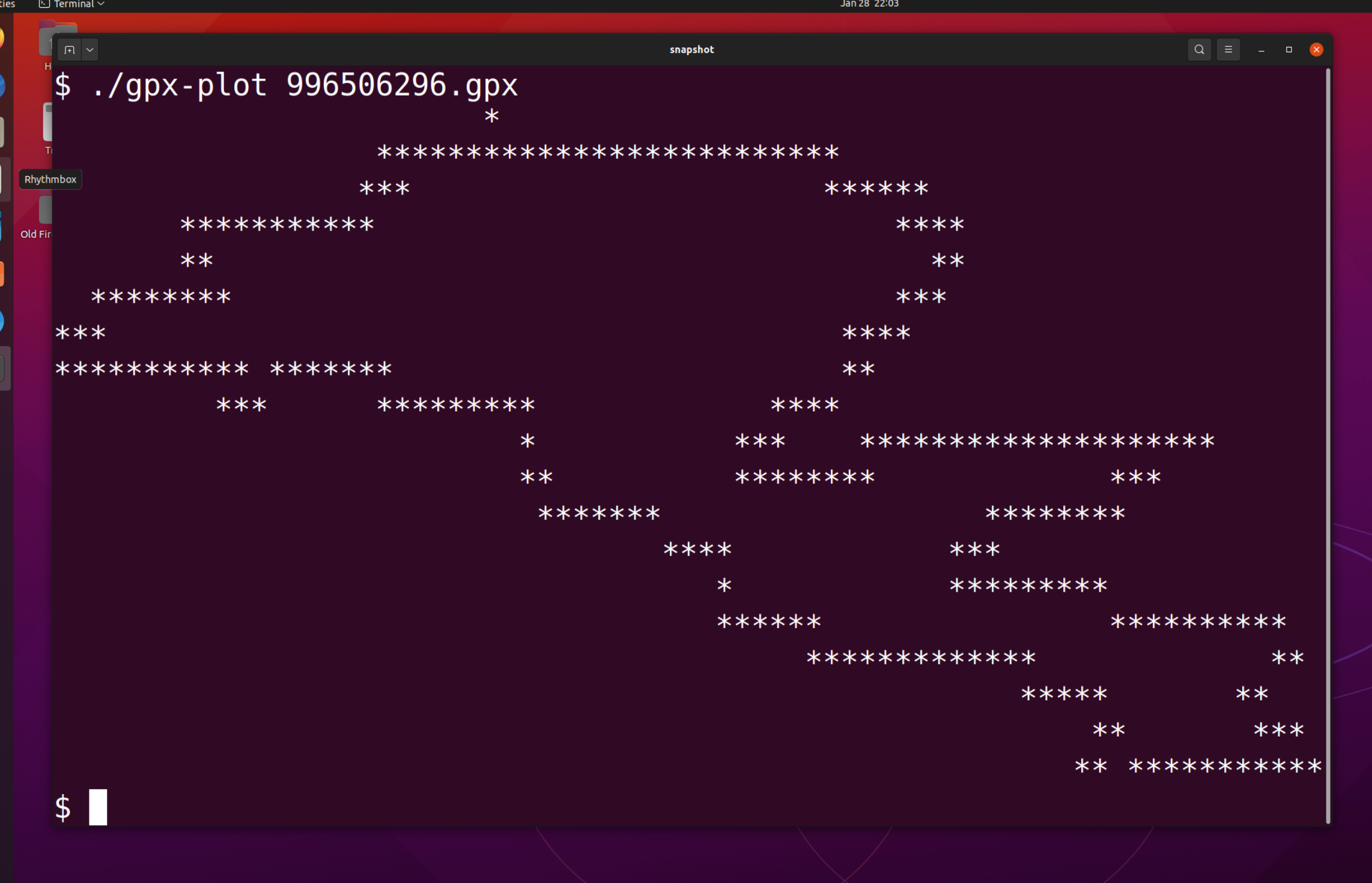Open a new terminal tab
The height and width of the screenshot is (883, 1372).
70,50
